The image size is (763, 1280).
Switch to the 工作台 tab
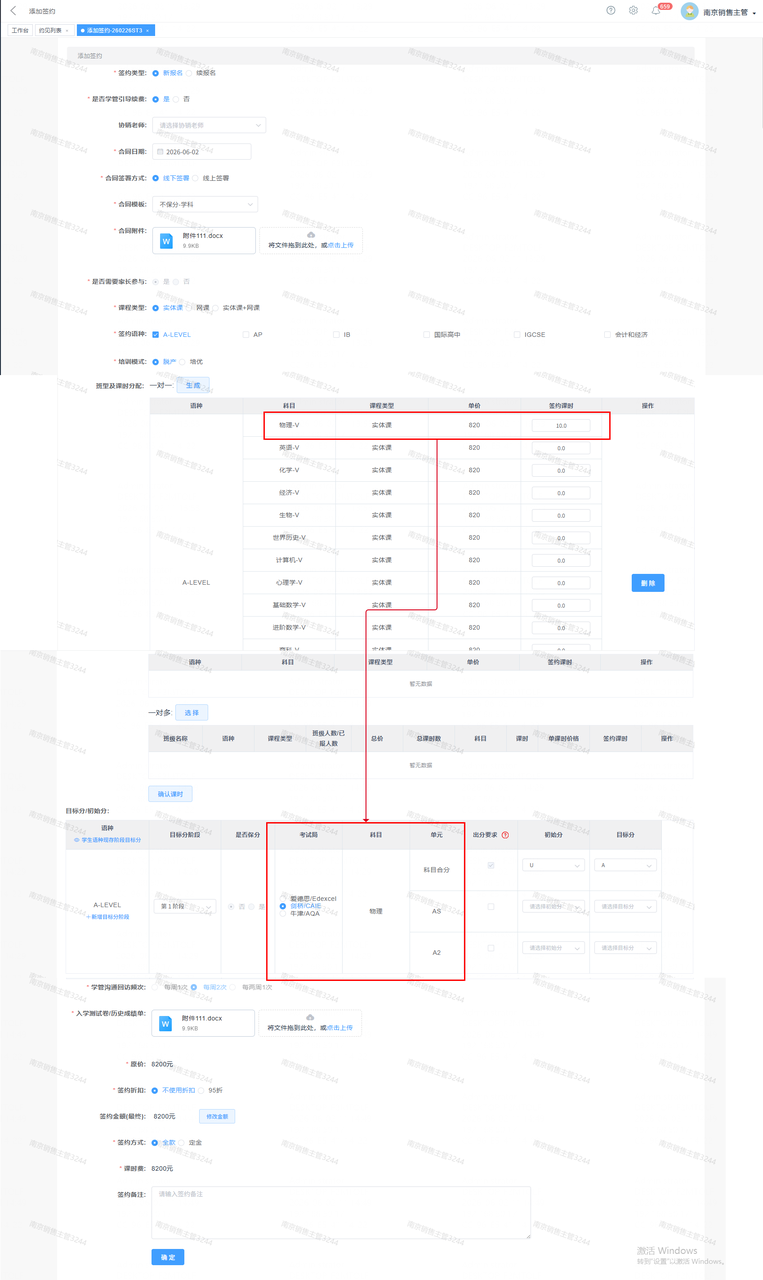tap(20, 31)
